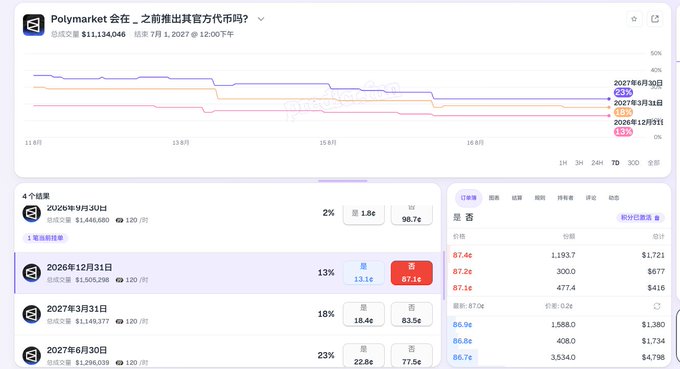Screen dimensions: 680x369
Task: Select the 全部 (all) chart range
Action: (x=654, y=163)
